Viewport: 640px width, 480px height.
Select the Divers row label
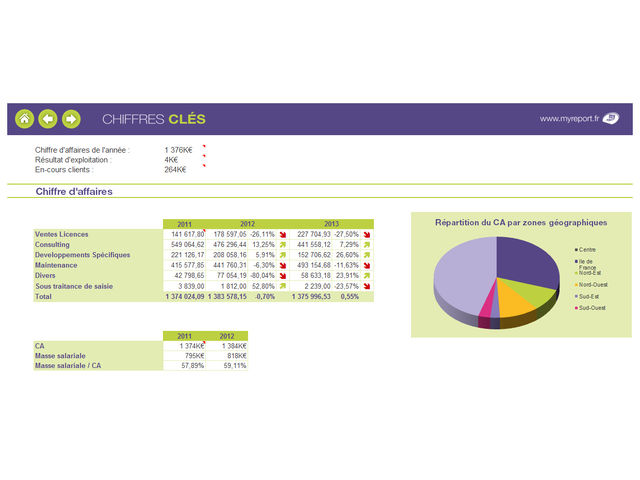[45, 276]
